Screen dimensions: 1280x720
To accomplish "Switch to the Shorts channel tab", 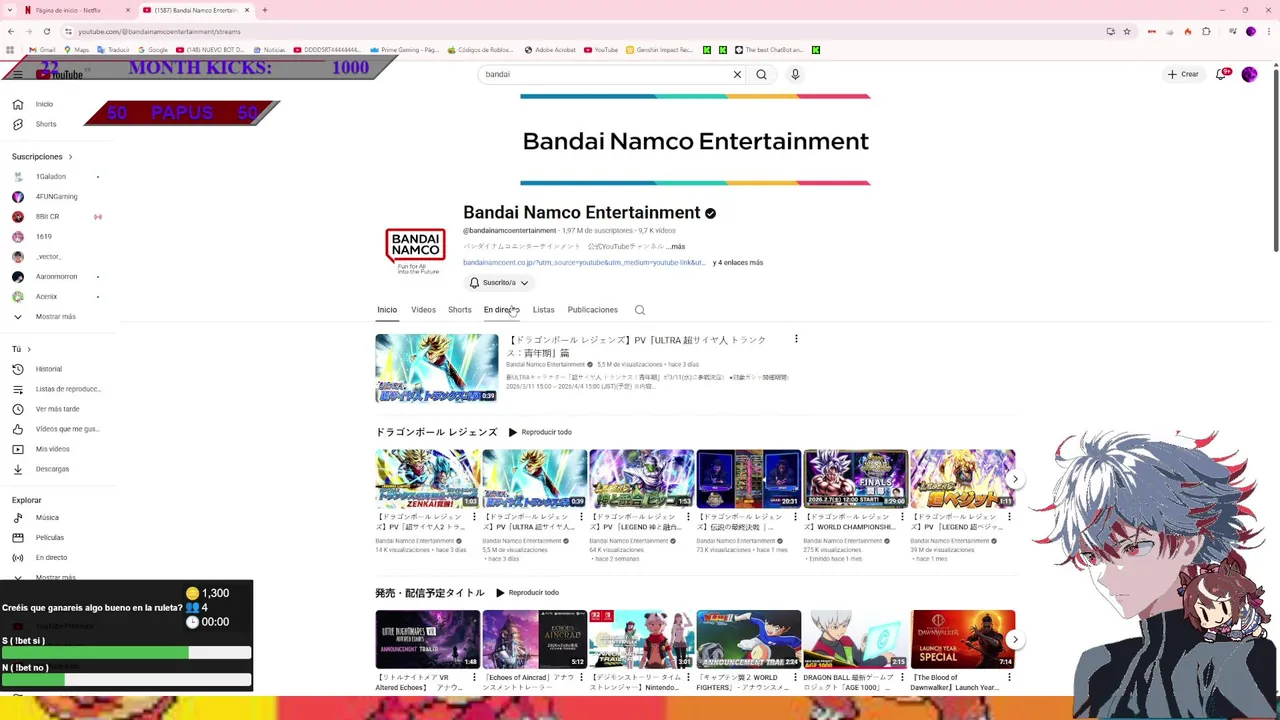I will [460, 310].
